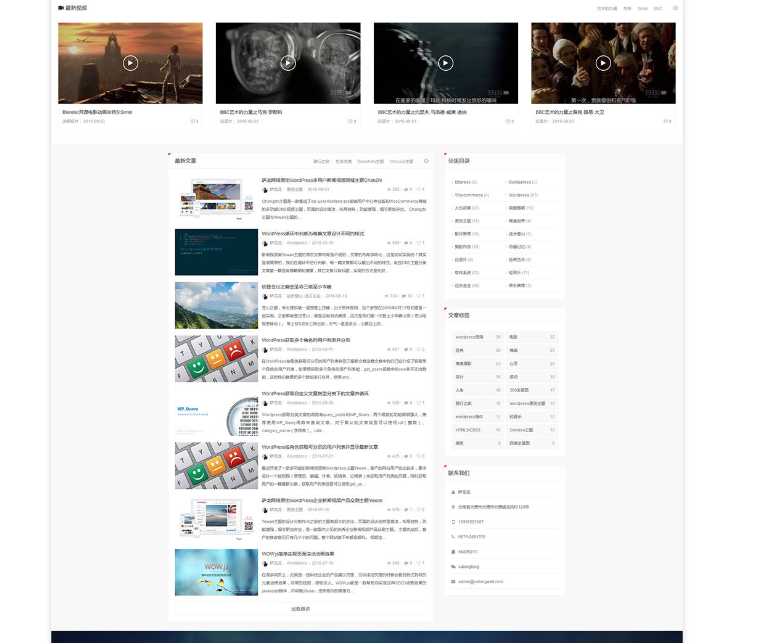
Task: Click the heart icon under the Sintel video
Action: click(x=192, y=121)
